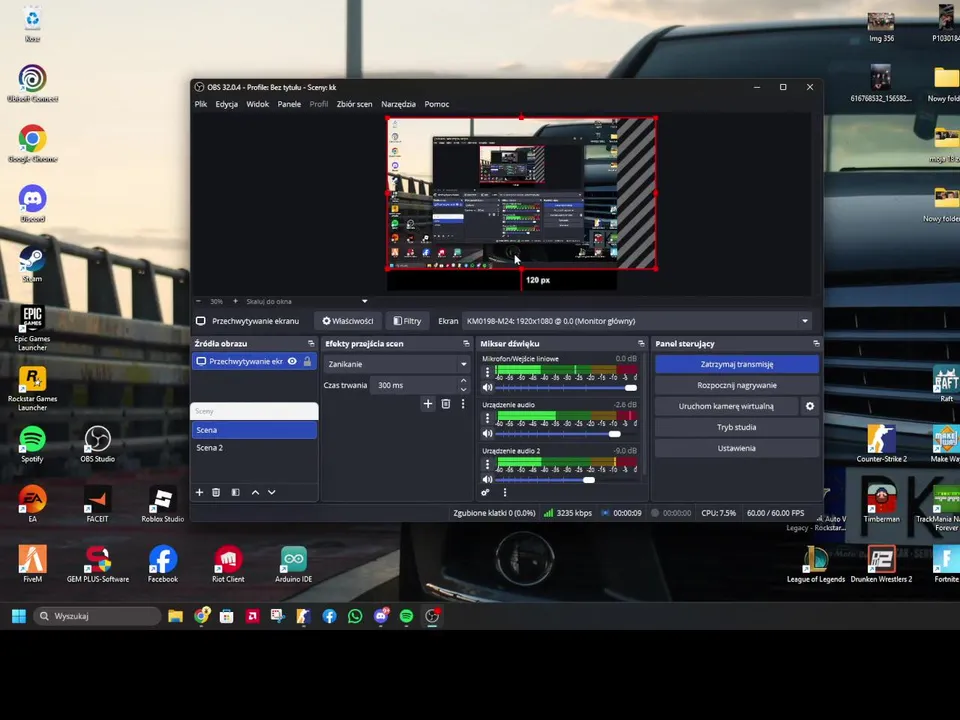Open the Pomoc menu

click(437, 104)
